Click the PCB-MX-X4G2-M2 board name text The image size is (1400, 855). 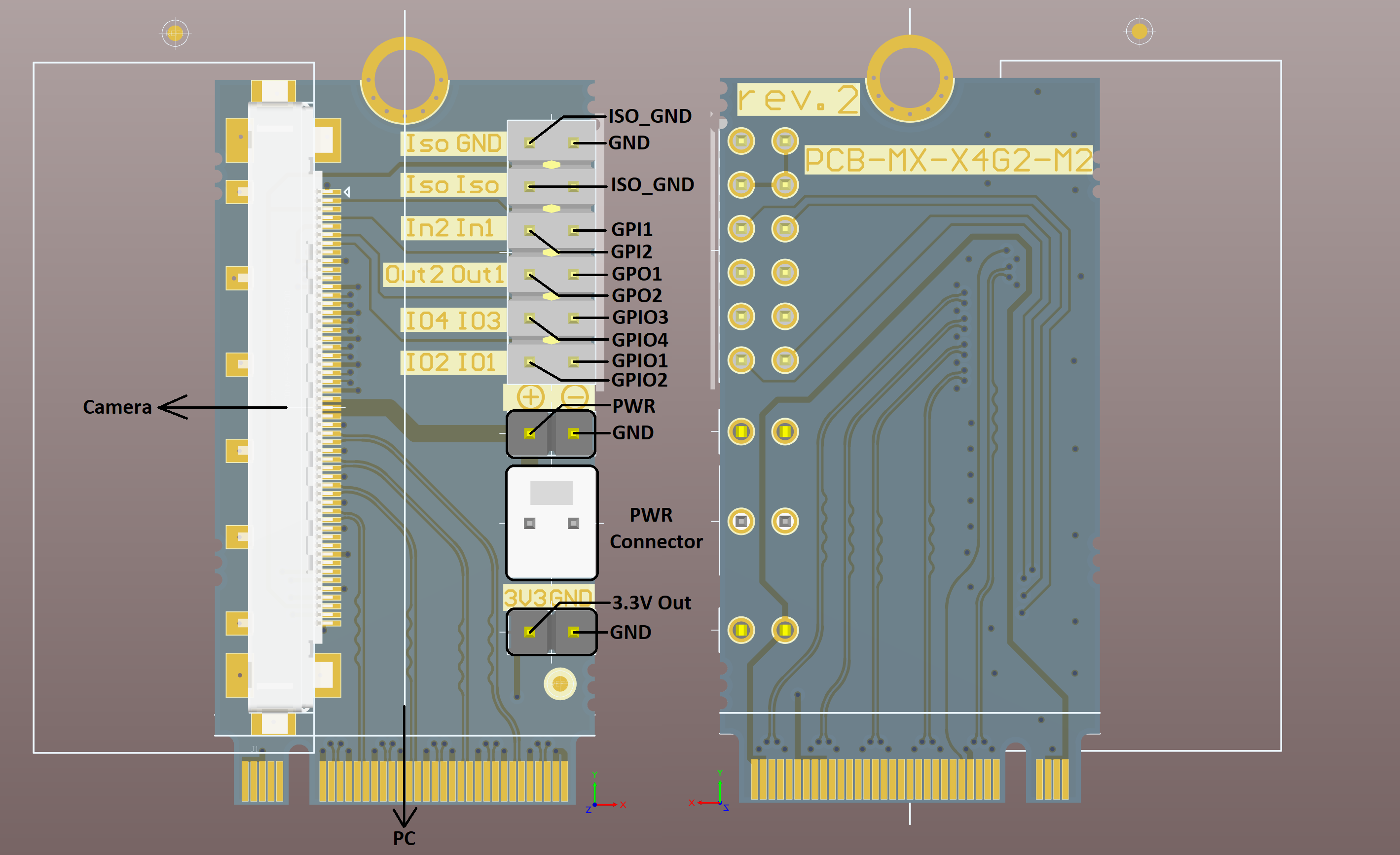coord(948,160)
